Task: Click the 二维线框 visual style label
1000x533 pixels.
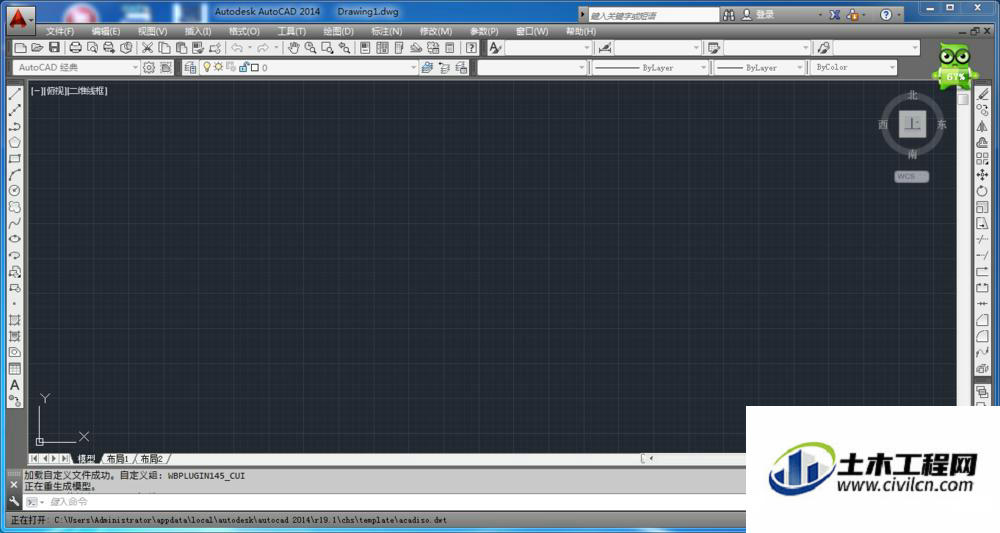Action: 87,91
